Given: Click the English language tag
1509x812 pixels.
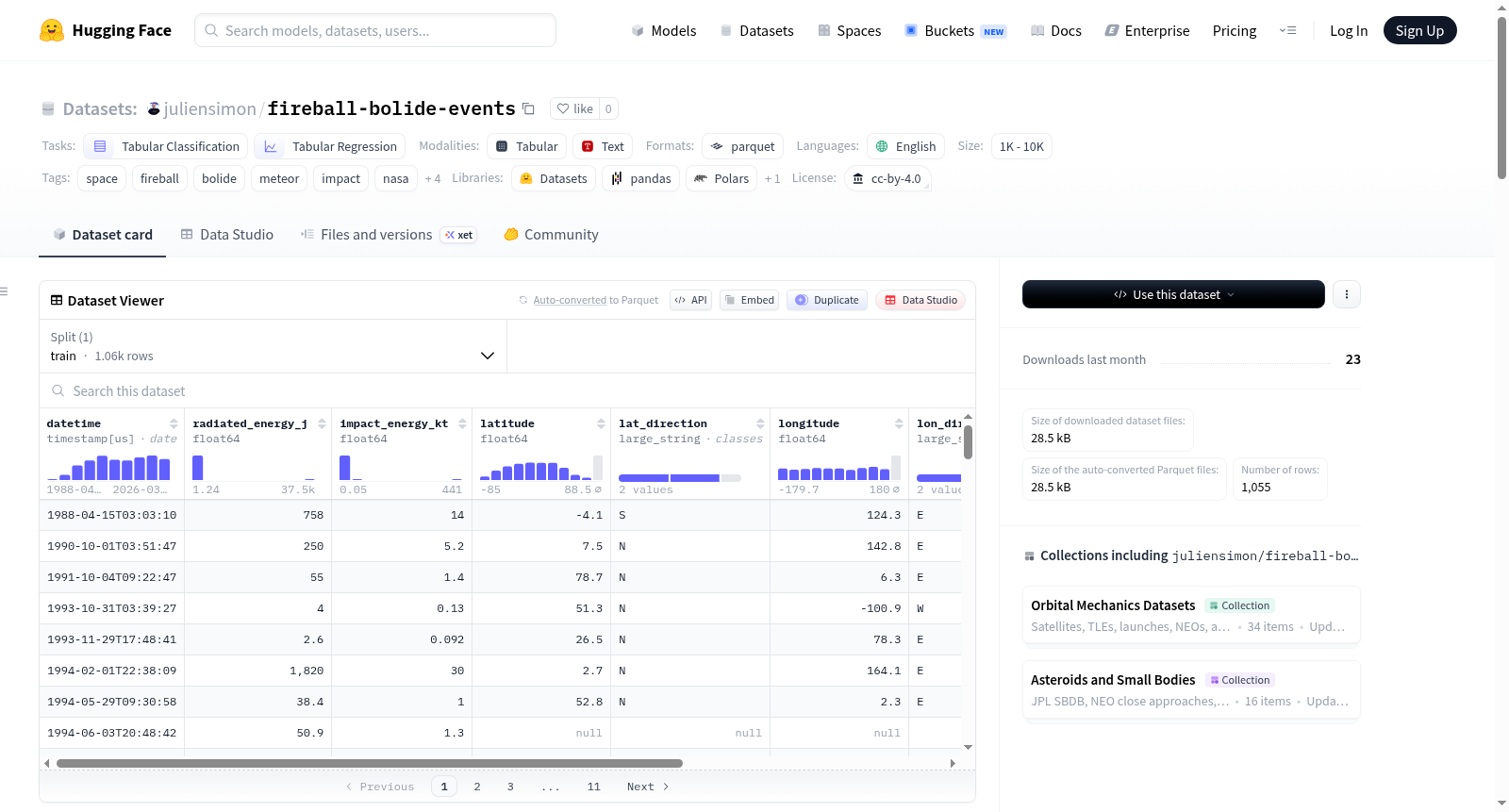Looking at the screenshot, I should click(905, 146).
